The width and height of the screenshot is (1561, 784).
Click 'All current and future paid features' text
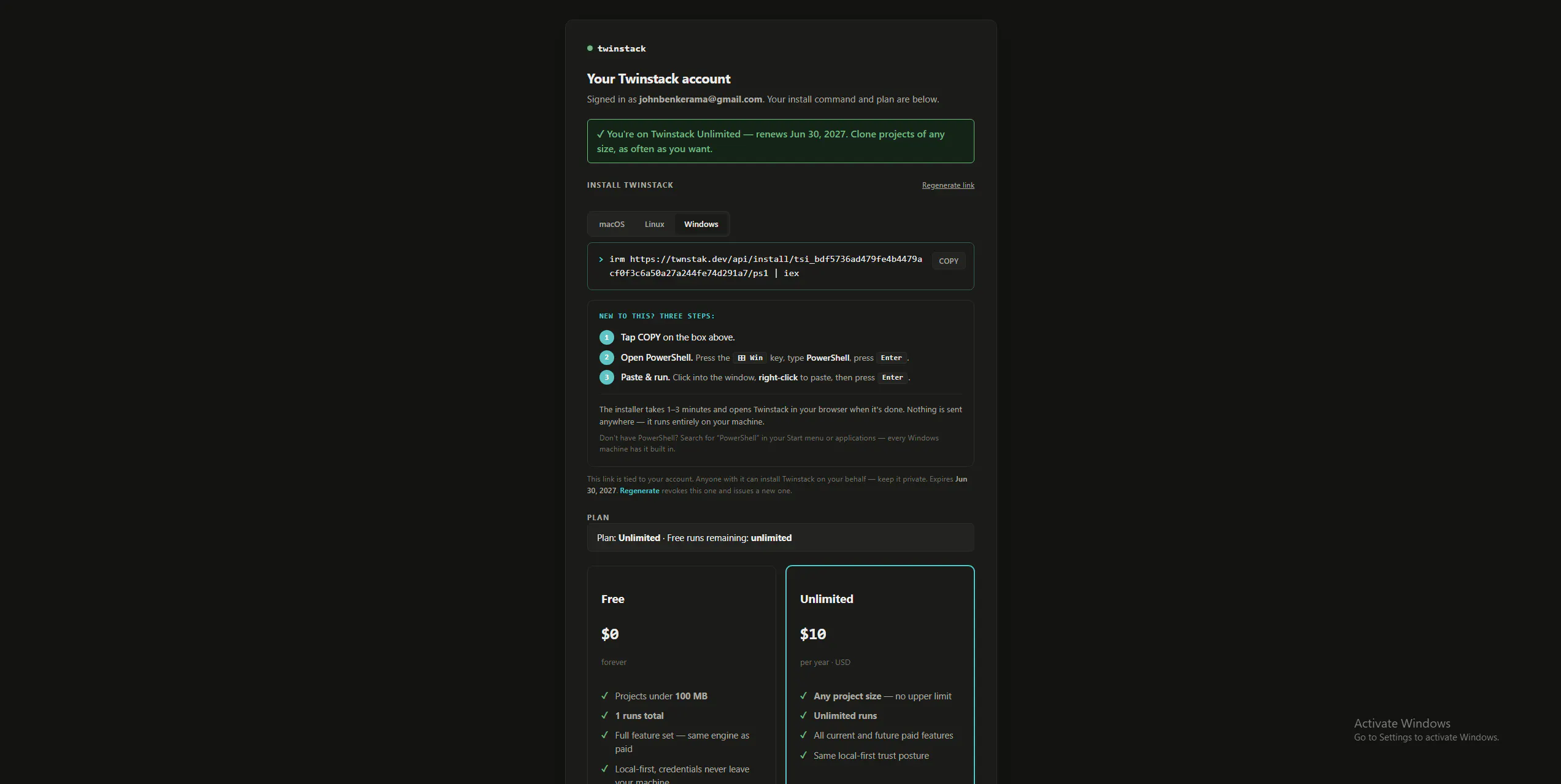coord(884,736)
